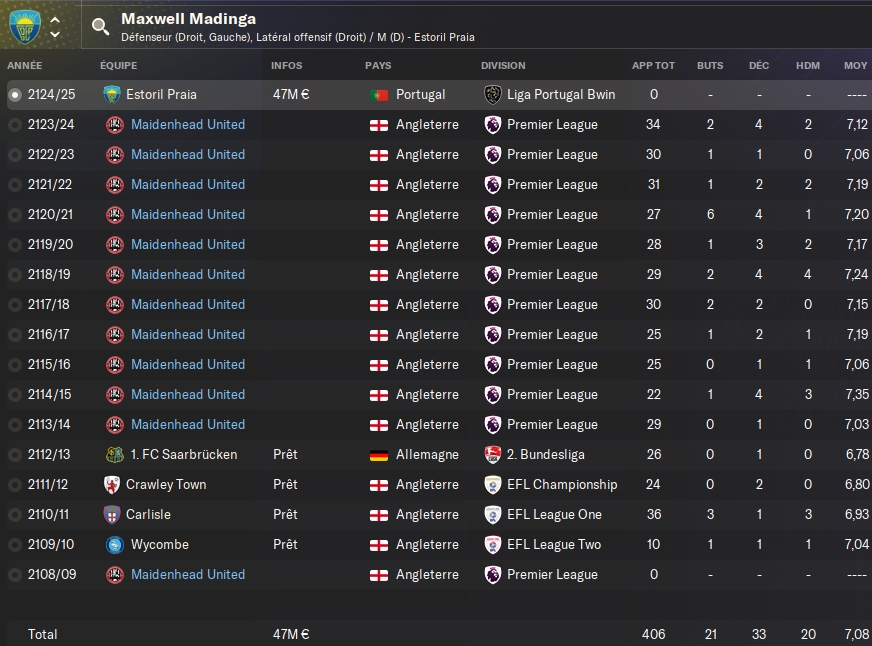The width and height of the screenshot is (872, 646).
Task: Select the 2110/11 season radio button
Action: tap(15, 515)
